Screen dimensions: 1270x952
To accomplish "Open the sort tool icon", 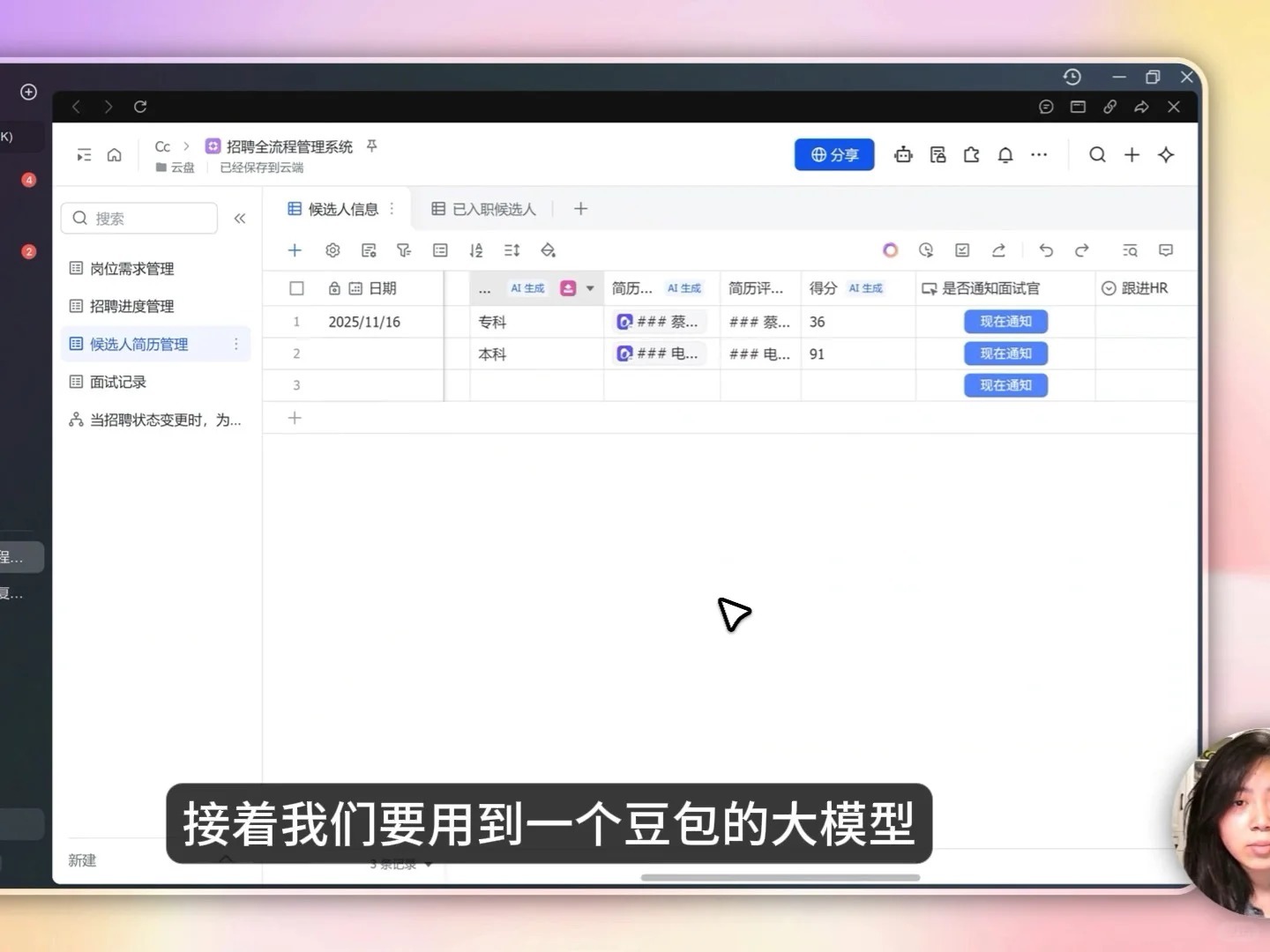I will click(476, 250).
